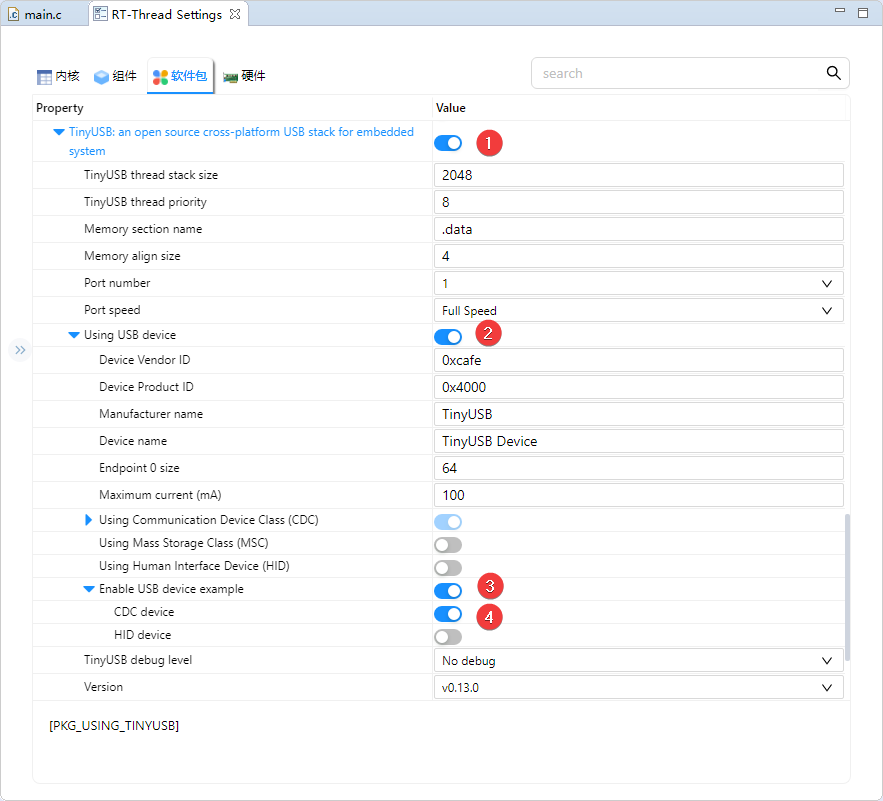Click the [PKG_USING_TINYUSB] description text
This screenshot has height=801, width=883.
pos(114,726)
